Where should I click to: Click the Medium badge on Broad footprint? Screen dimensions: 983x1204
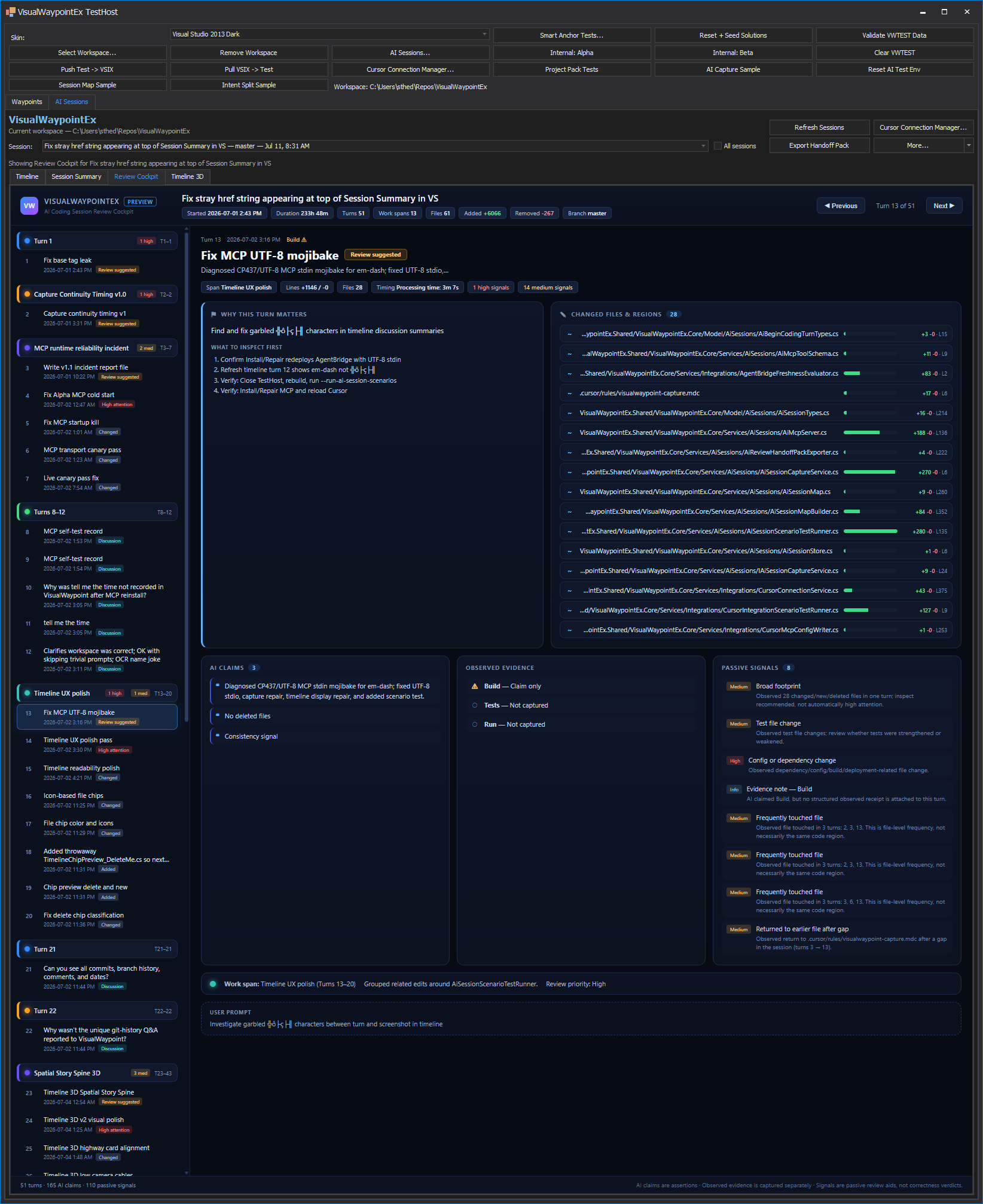tap(738, 687)
